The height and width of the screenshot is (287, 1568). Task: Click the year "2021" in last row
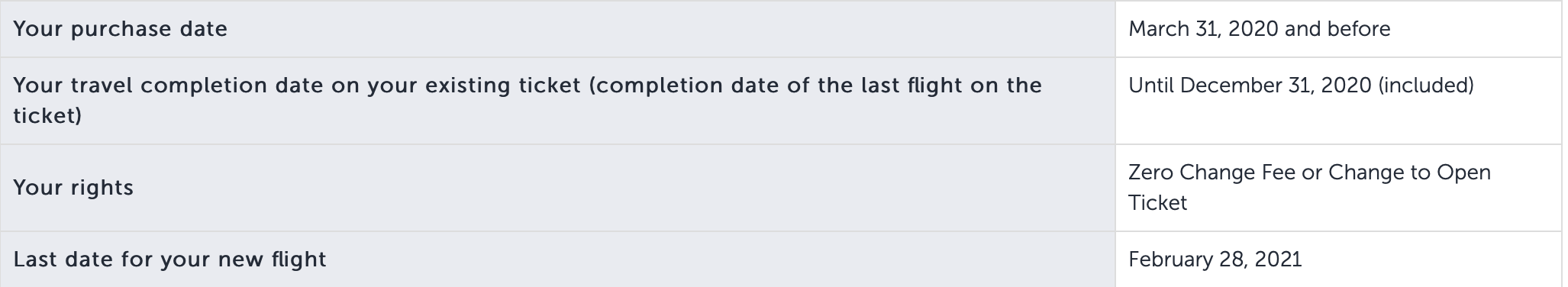click(x=1278, y=260)
